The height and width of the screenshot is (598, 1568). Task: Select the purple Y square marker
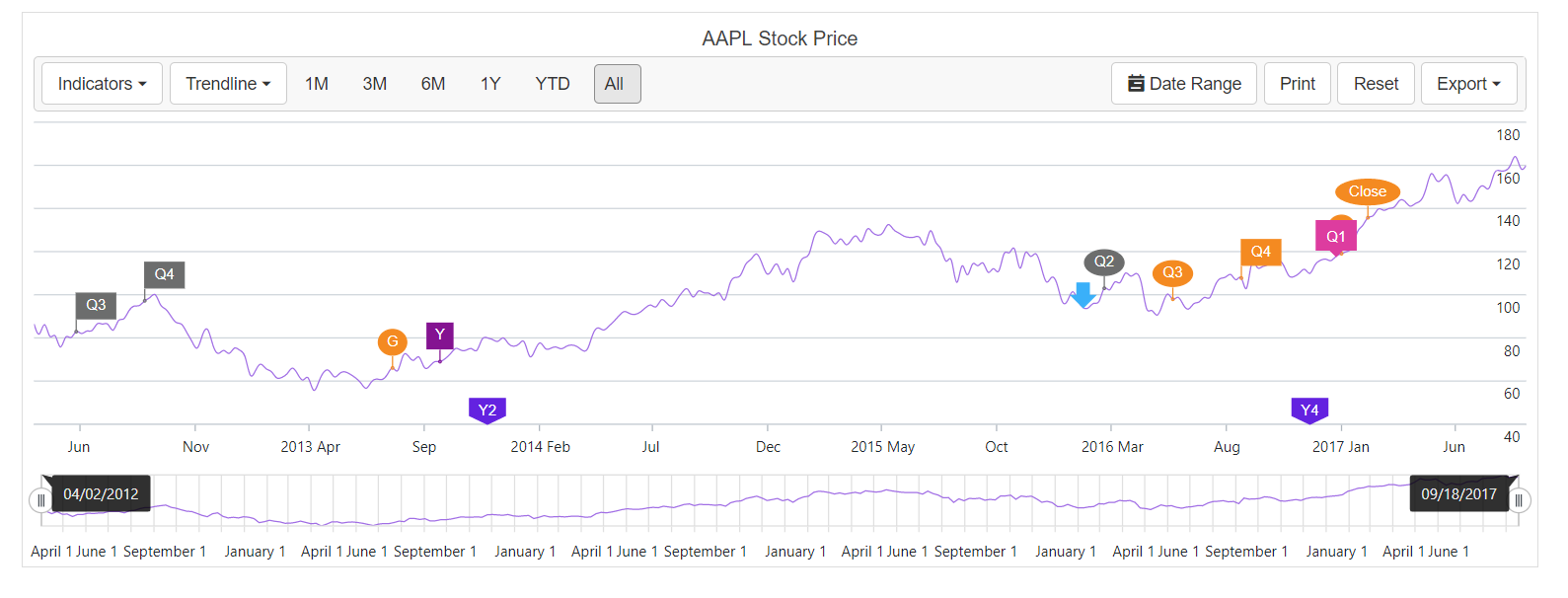(440, 336)
